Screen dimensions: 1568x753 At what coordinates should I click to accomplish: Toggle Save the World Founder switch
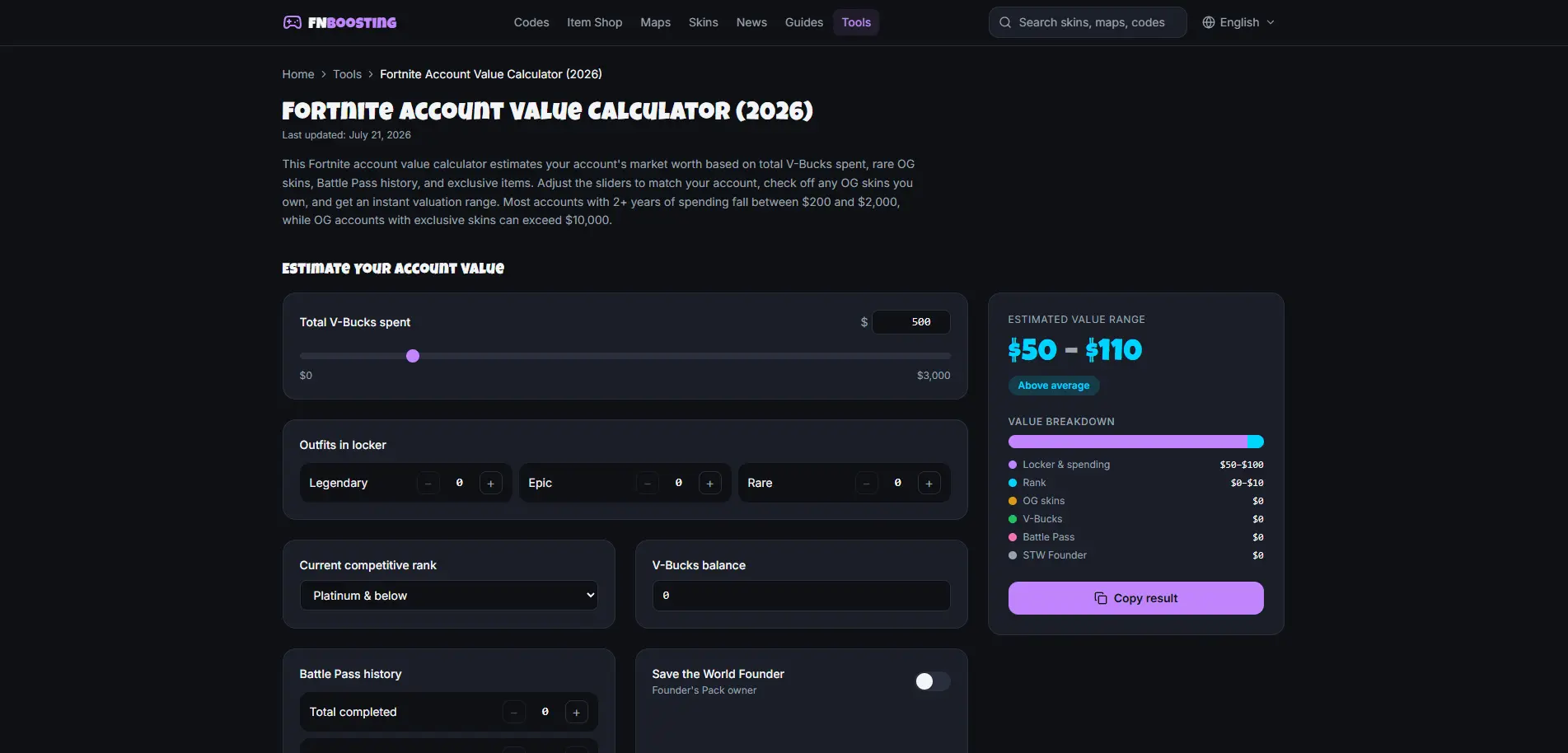[x=933, y=681]
